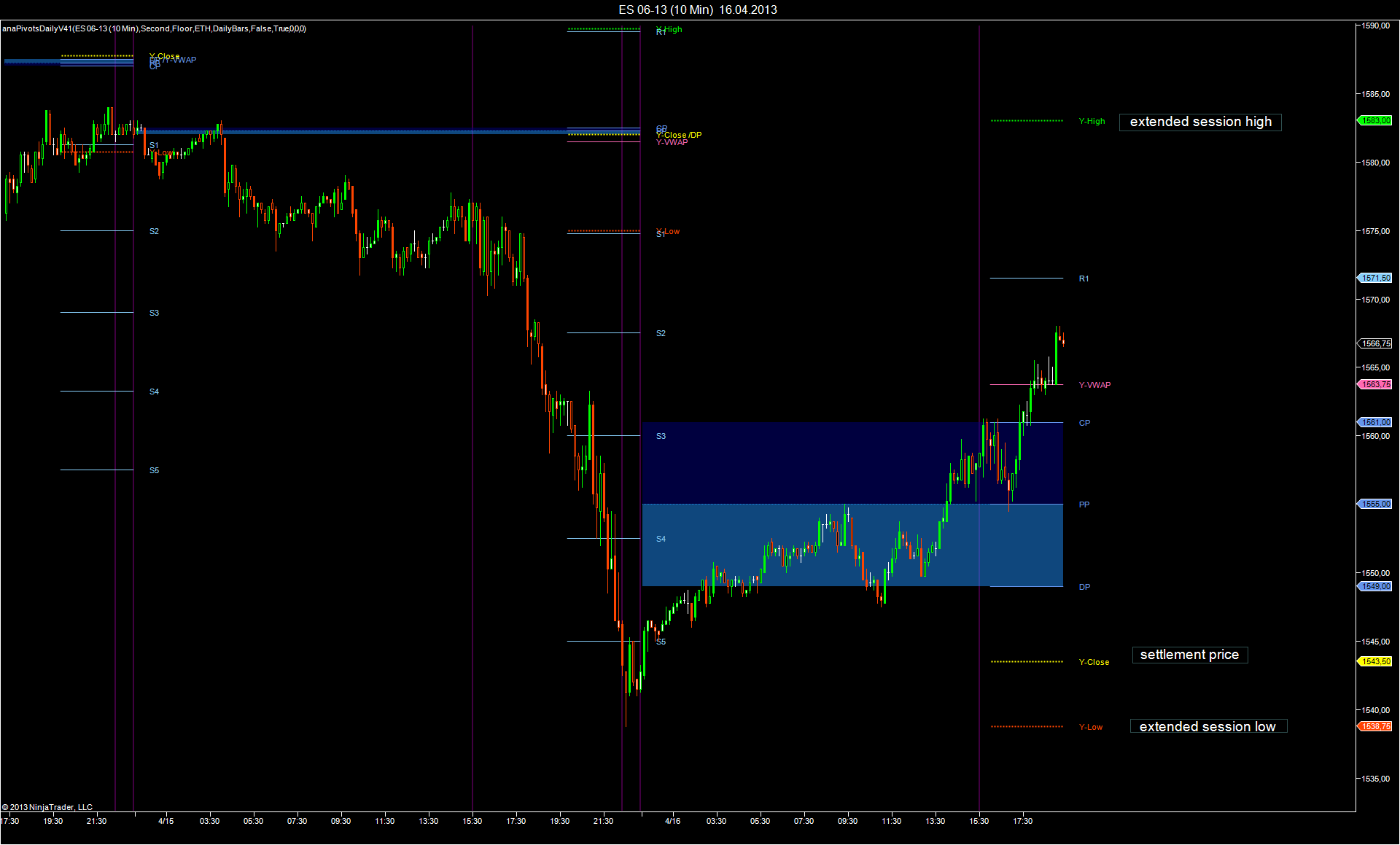Image resolution: width=1400 pixels, height=845 pixels.
Task: Click the 'extended session high' annotation box
Action: click(x=1200, y=122)
